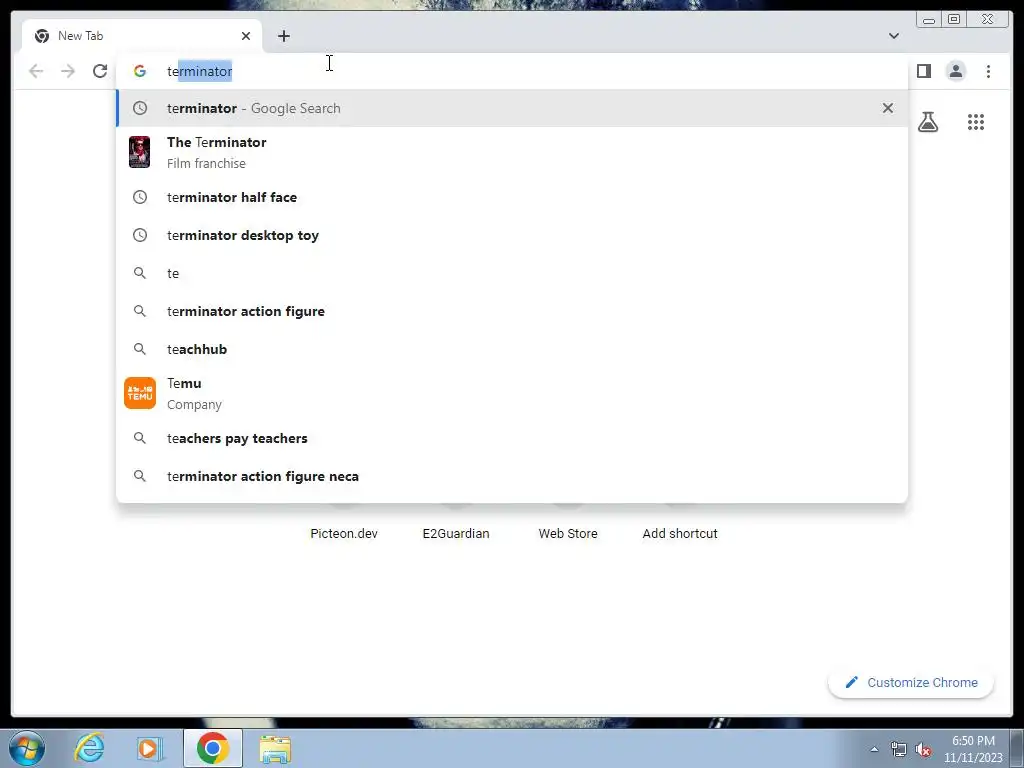Screen dimensions: 1024x768
Task: Choose The Terminator film franchise suggestion
Action: (512, 152)
